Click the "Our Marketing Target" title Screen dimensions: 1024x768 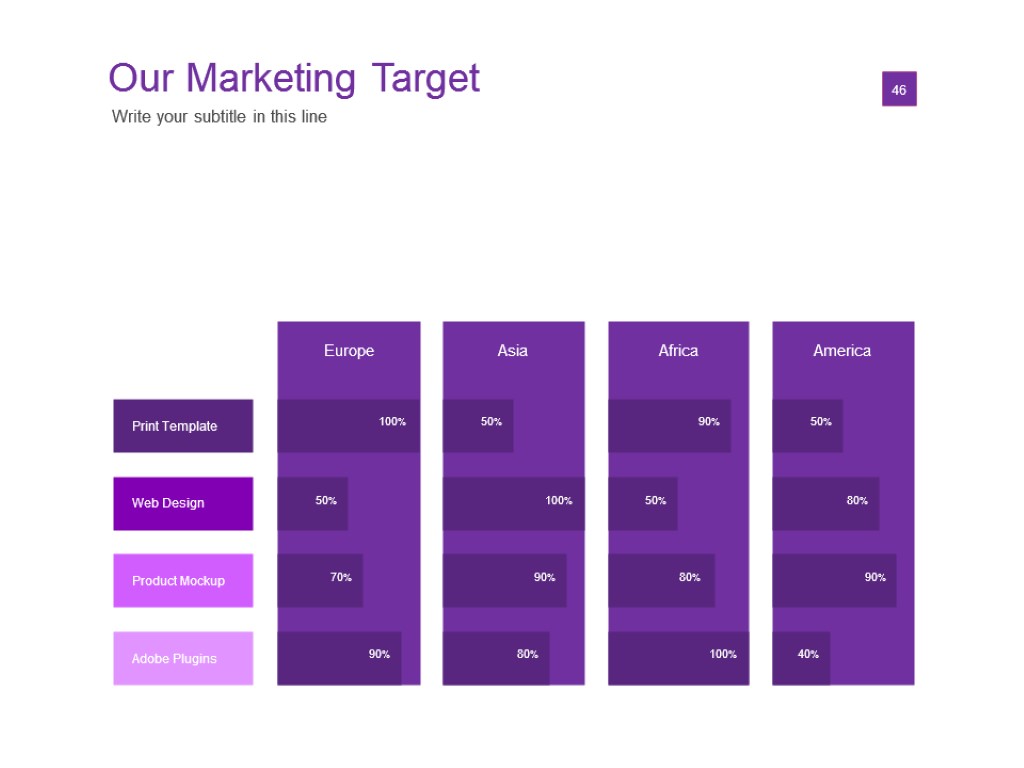point(294,78)
